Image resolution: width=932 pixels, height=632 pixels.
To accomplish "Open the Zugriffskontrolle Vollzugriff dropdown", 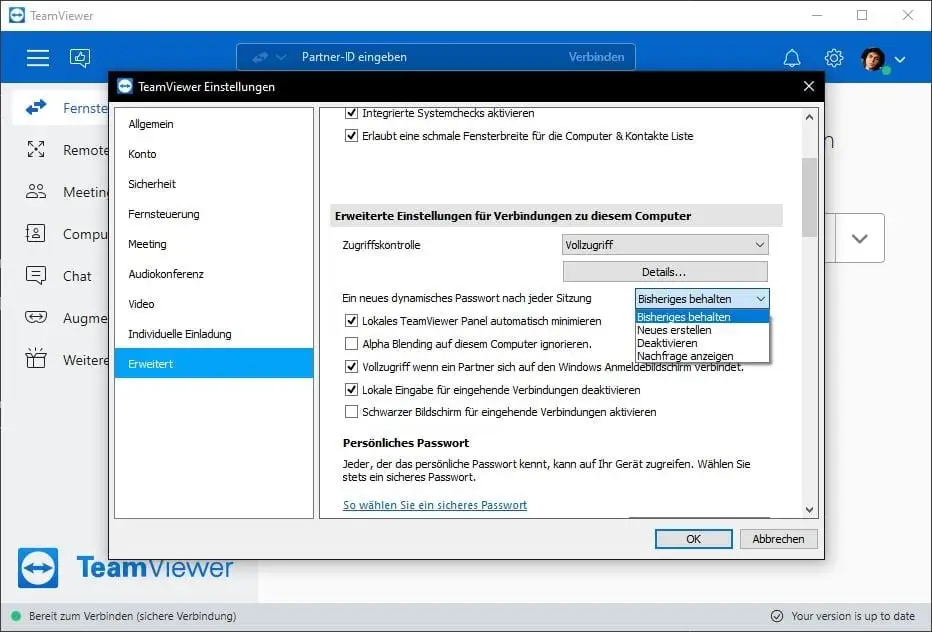I will [665, 244].
